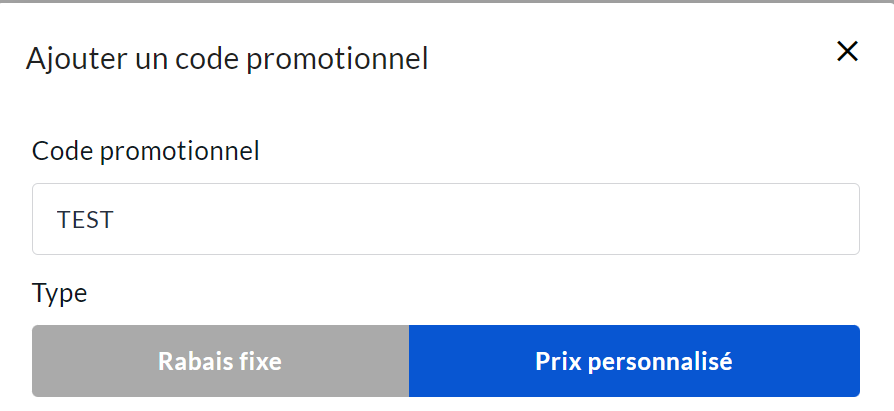Click the X icon in the dialog header

pos(847,52)
